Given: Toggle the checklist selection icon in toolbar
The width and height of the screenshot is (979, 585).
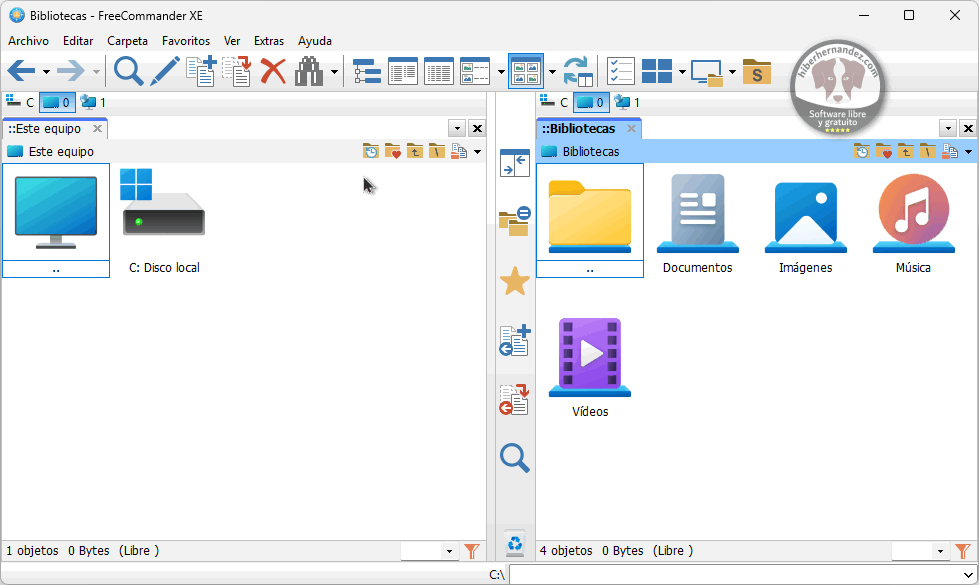Looking at the screenshot, I should [x=620, y=71].
